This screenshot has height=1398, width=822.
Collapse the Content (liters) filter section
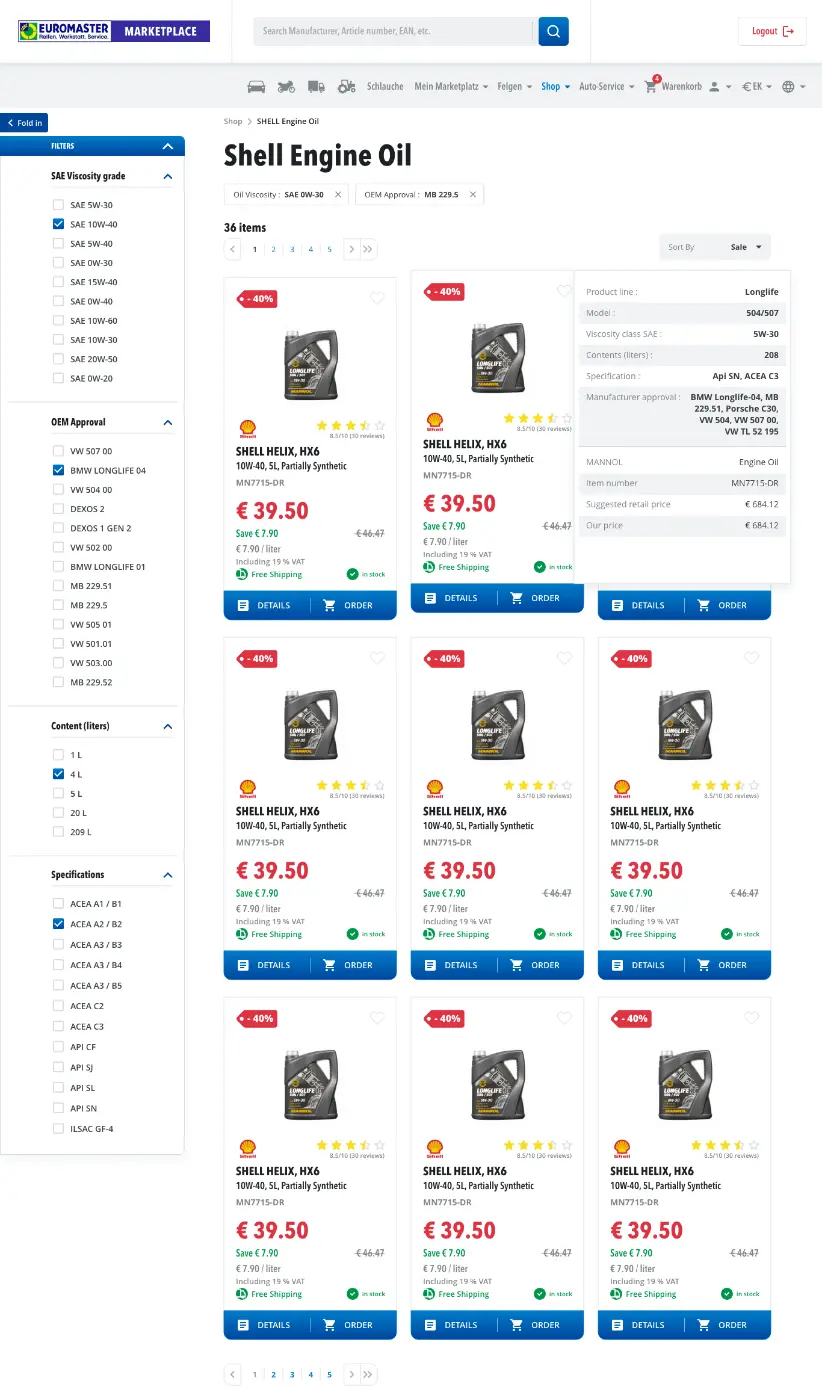point(168,726)
